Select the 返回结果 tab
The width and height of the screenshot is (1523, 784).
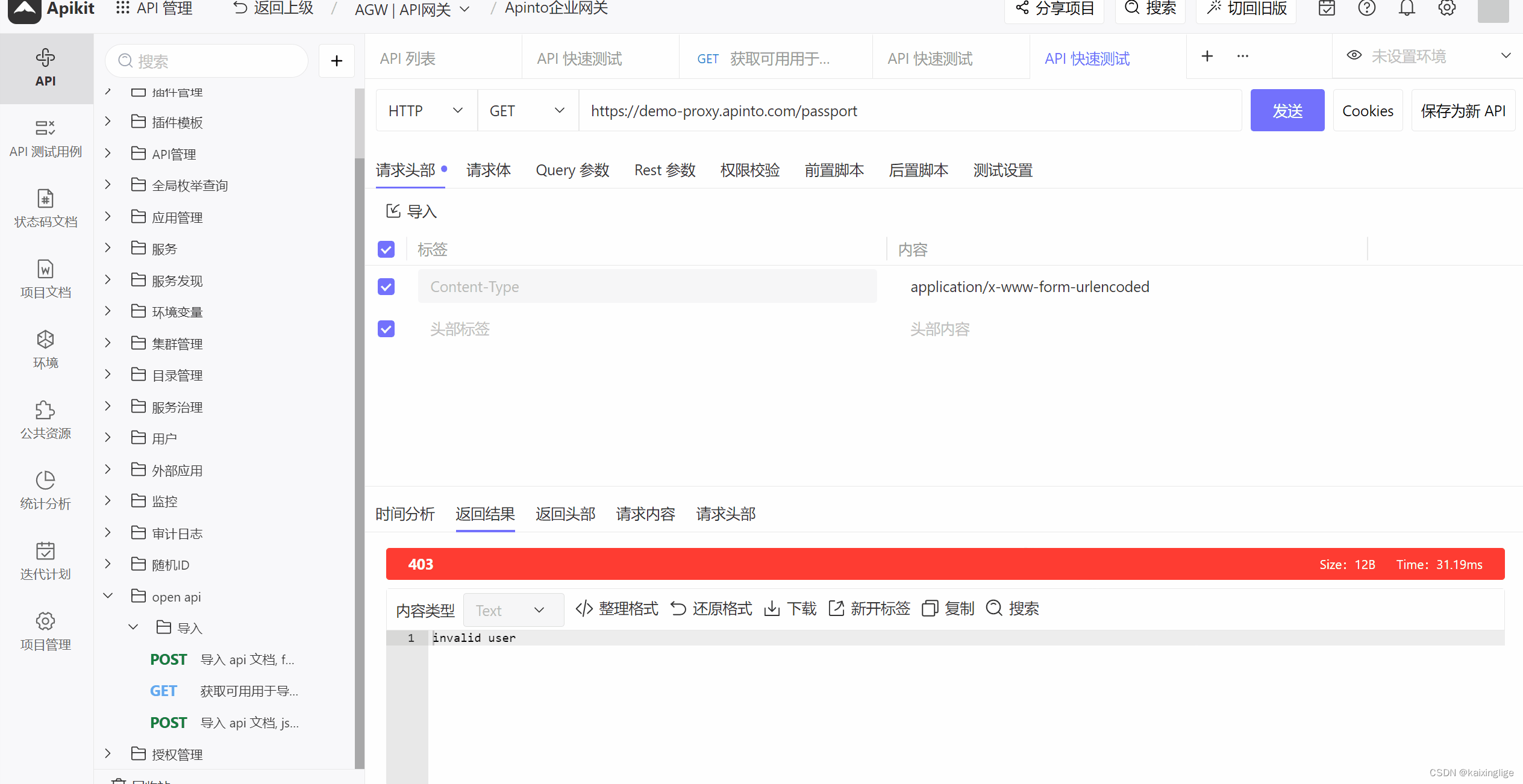click(x=483, y=515)
